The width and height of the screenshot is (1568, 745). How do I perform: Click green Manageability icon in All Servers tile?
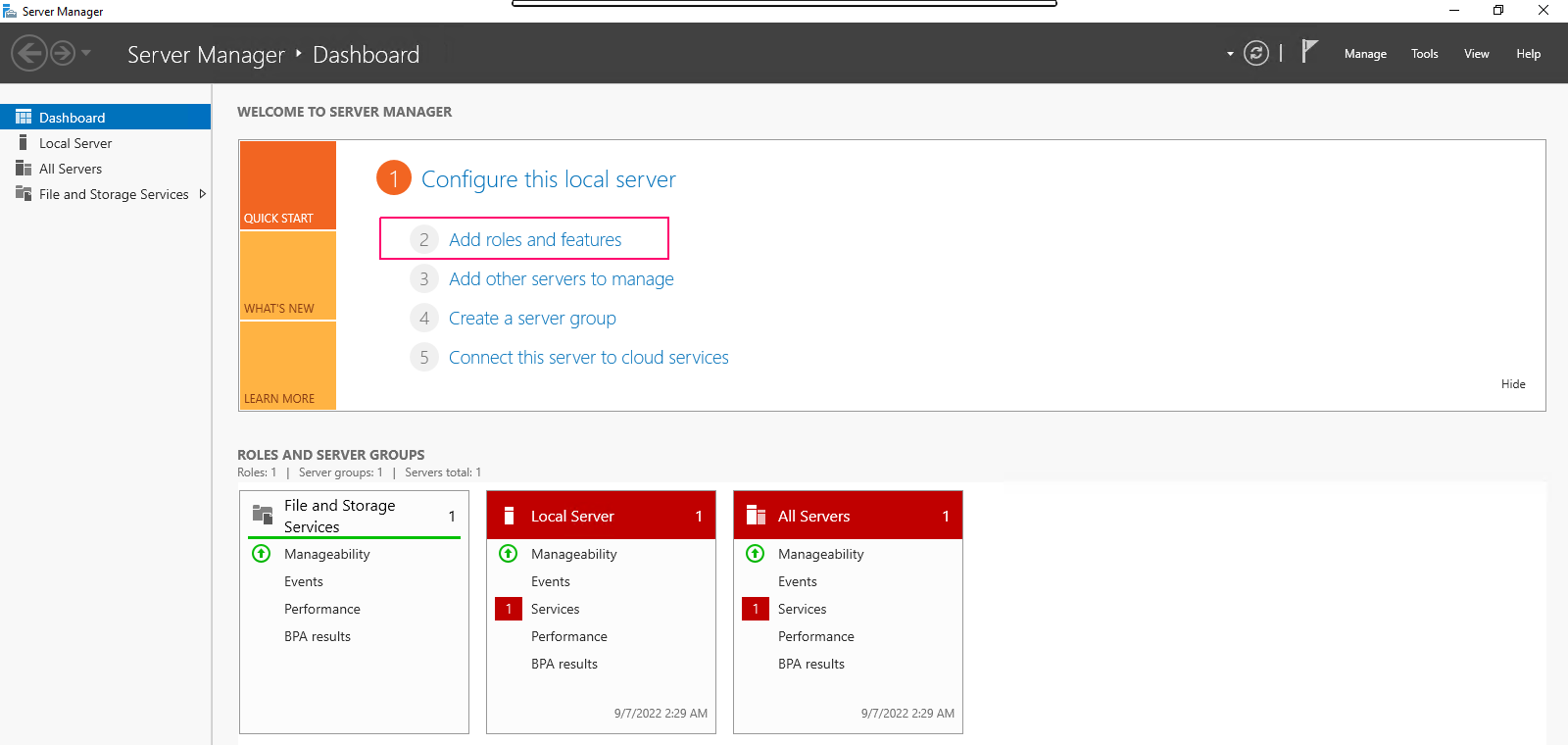coord(756,554)
